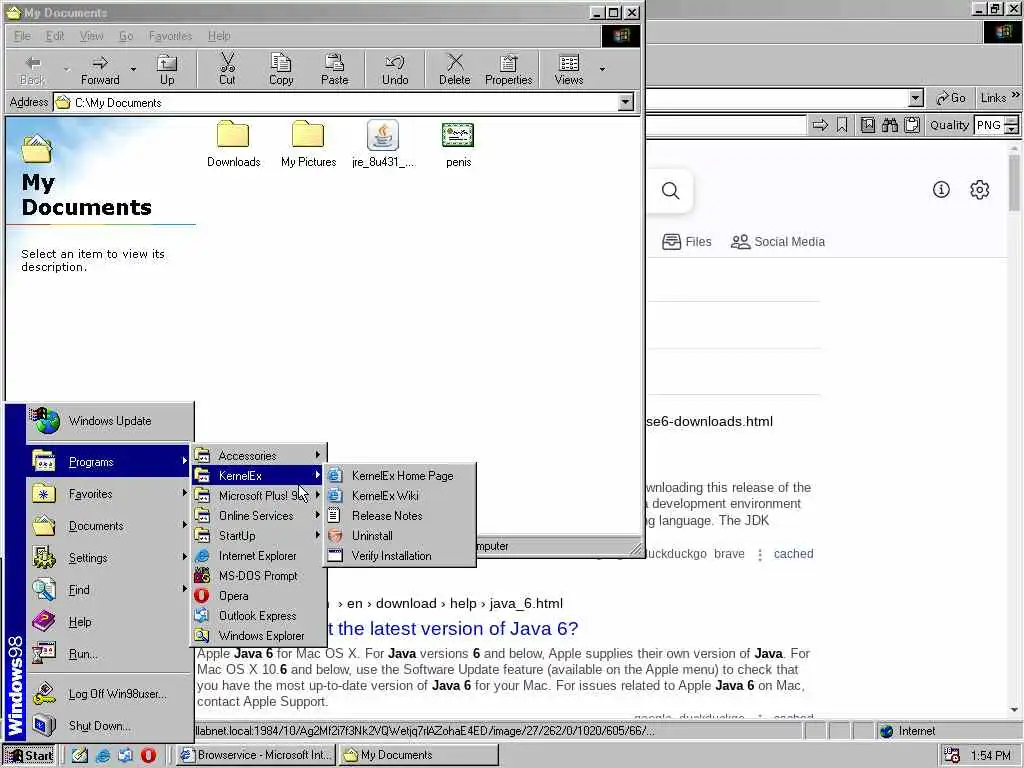Screen dimensions: 1024x768
Task: Click the My Documents taskbar button
Action: [x=420, y=756]
